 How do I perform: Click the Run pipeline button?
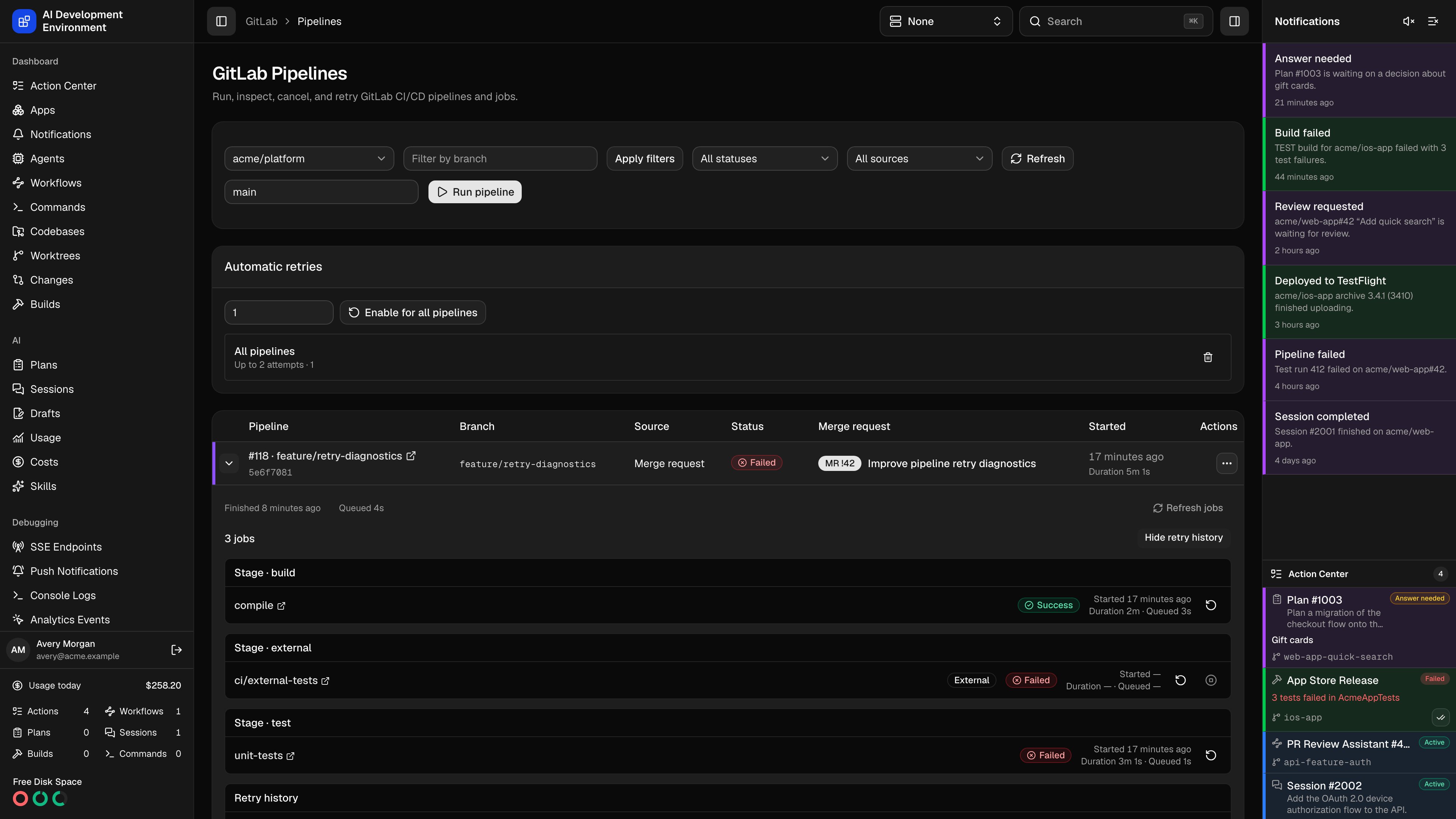[x=475, y=192]
